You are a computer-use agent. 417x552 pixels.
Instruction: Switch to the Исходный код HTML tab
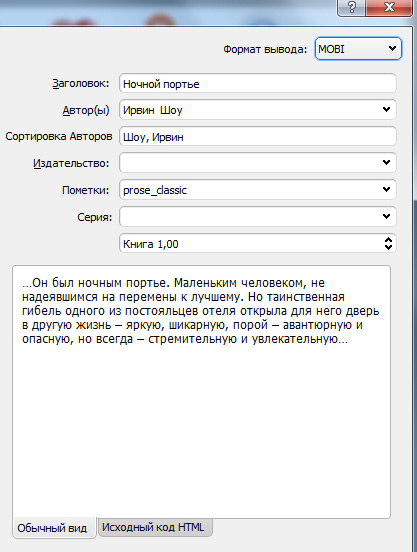point(153,527)
